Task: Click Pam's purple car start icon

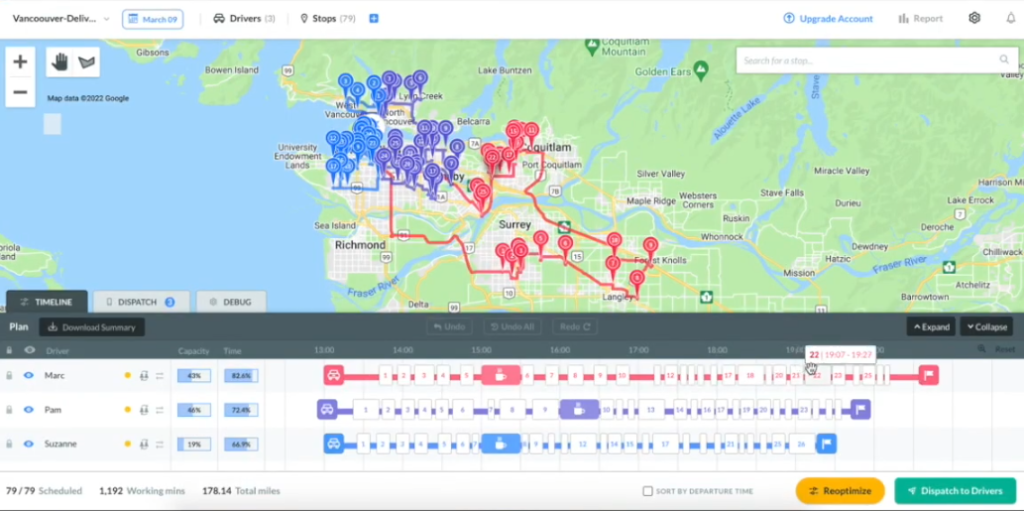Action: [x=327, y=410]
